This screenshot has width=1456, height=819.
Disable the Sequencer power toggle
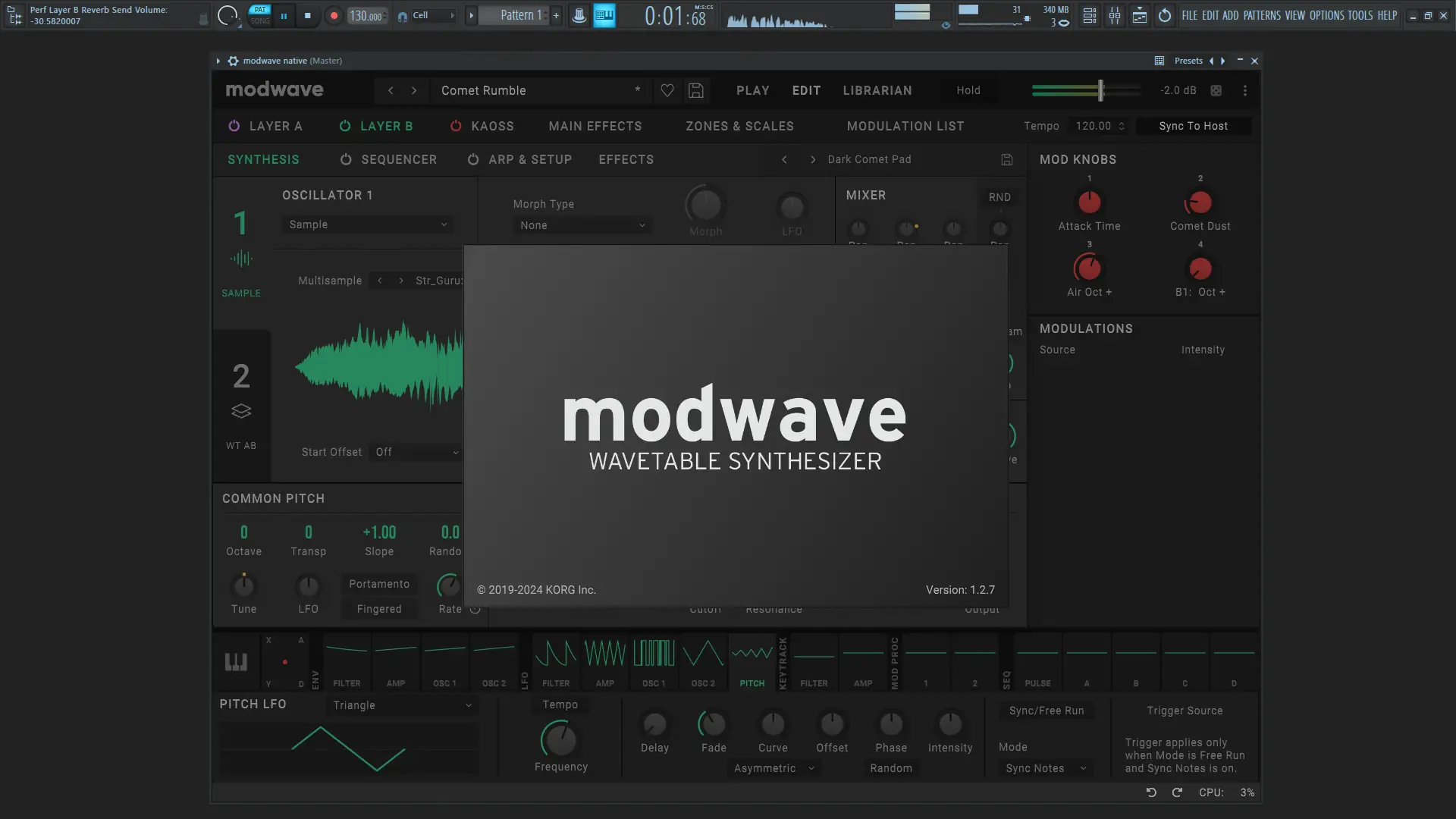[346, 159]
